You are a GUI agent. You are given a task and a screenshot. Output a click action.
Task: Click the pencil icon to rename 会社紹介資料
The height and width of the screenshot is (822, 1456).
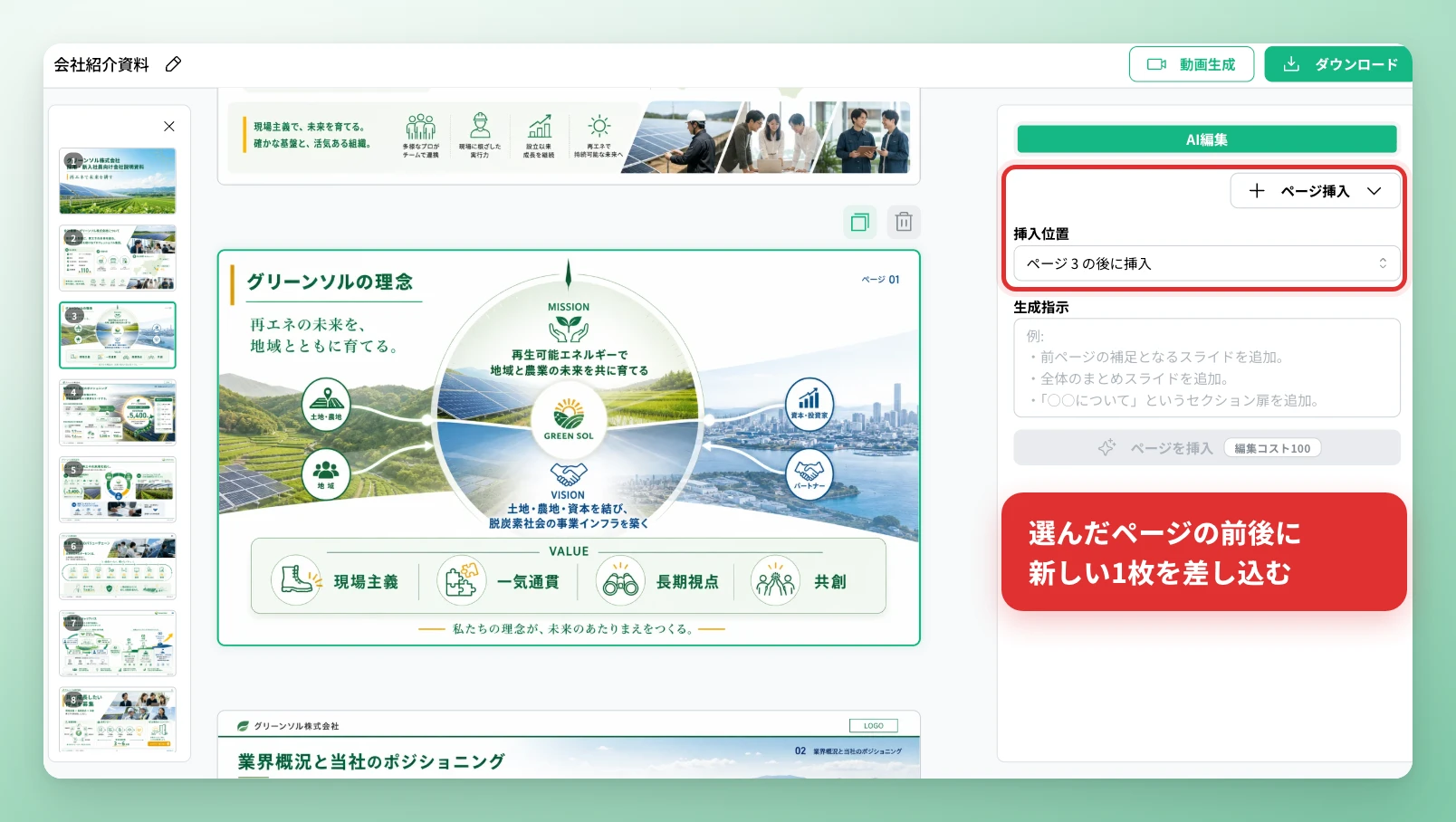point(174,64)
